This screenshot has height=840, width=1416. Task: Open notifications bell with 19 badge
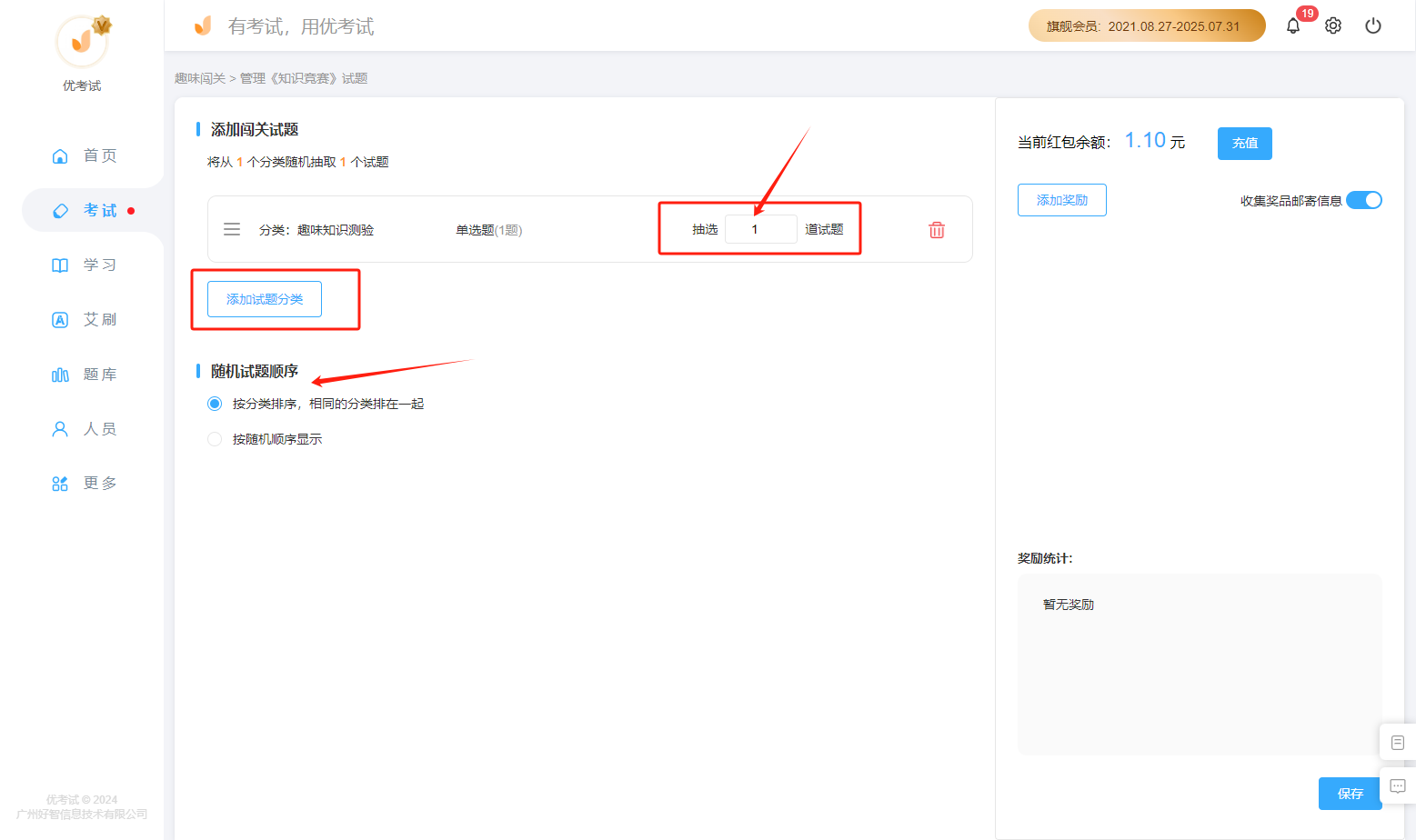pyautogui.click(x=1293, y=25)
